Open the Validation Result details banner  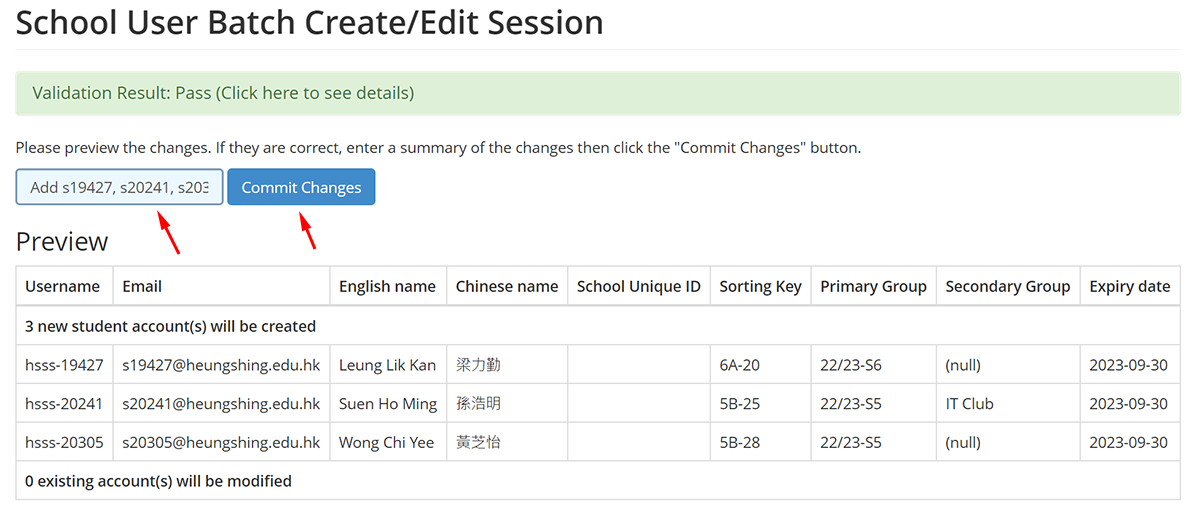(x=598, y=93)
